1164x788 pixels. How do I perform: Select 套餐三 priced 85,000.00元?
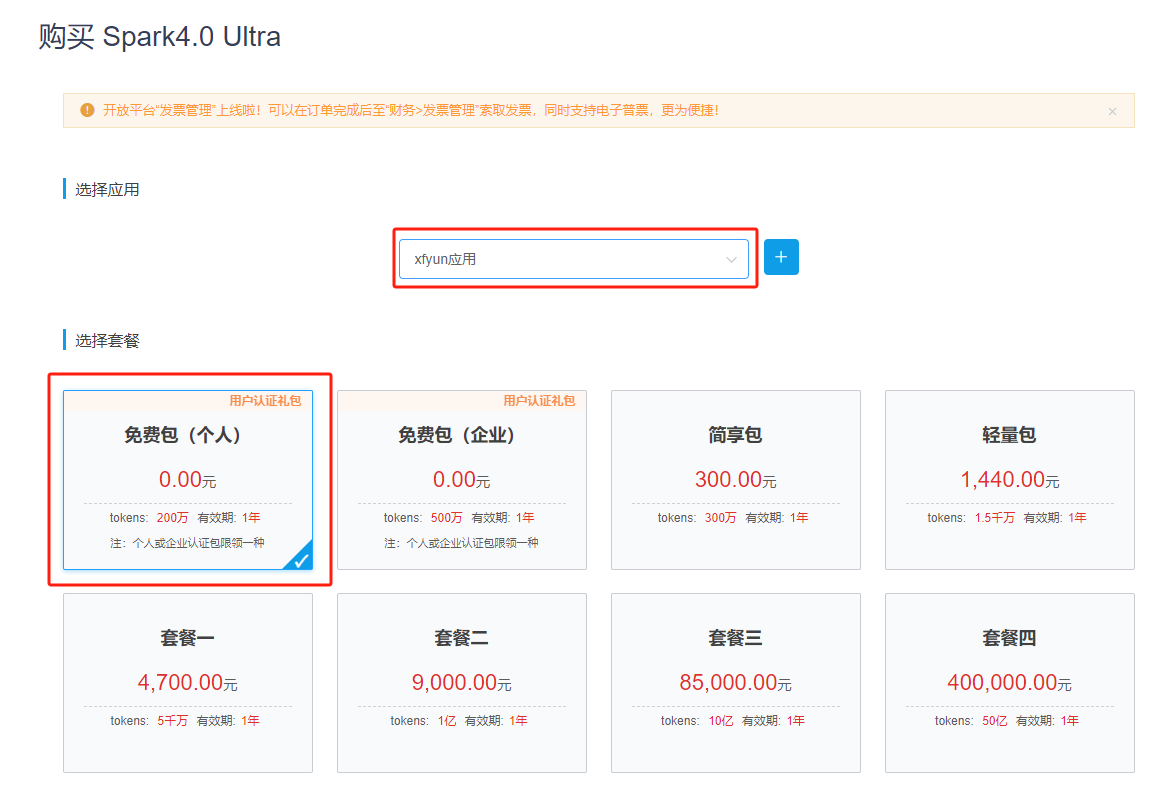point(736,683)
